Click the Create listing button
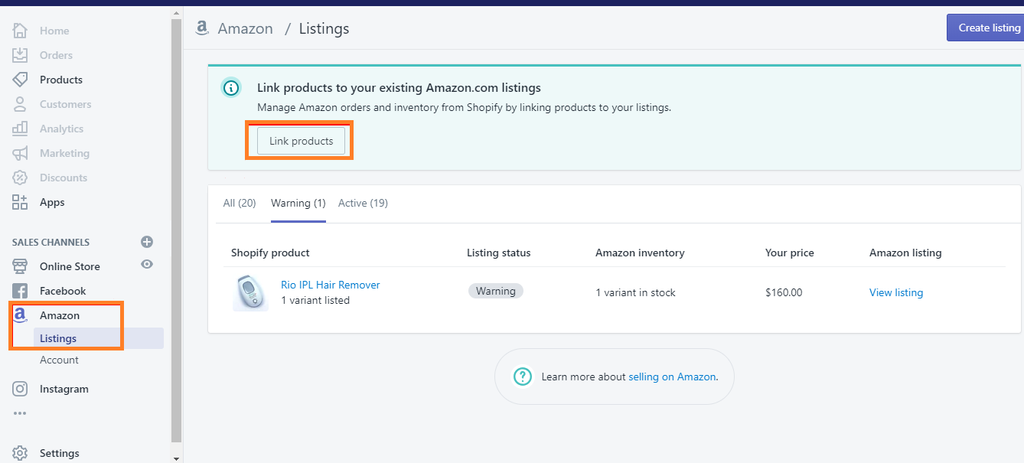The image size is (1024, 463). (985, 28)
